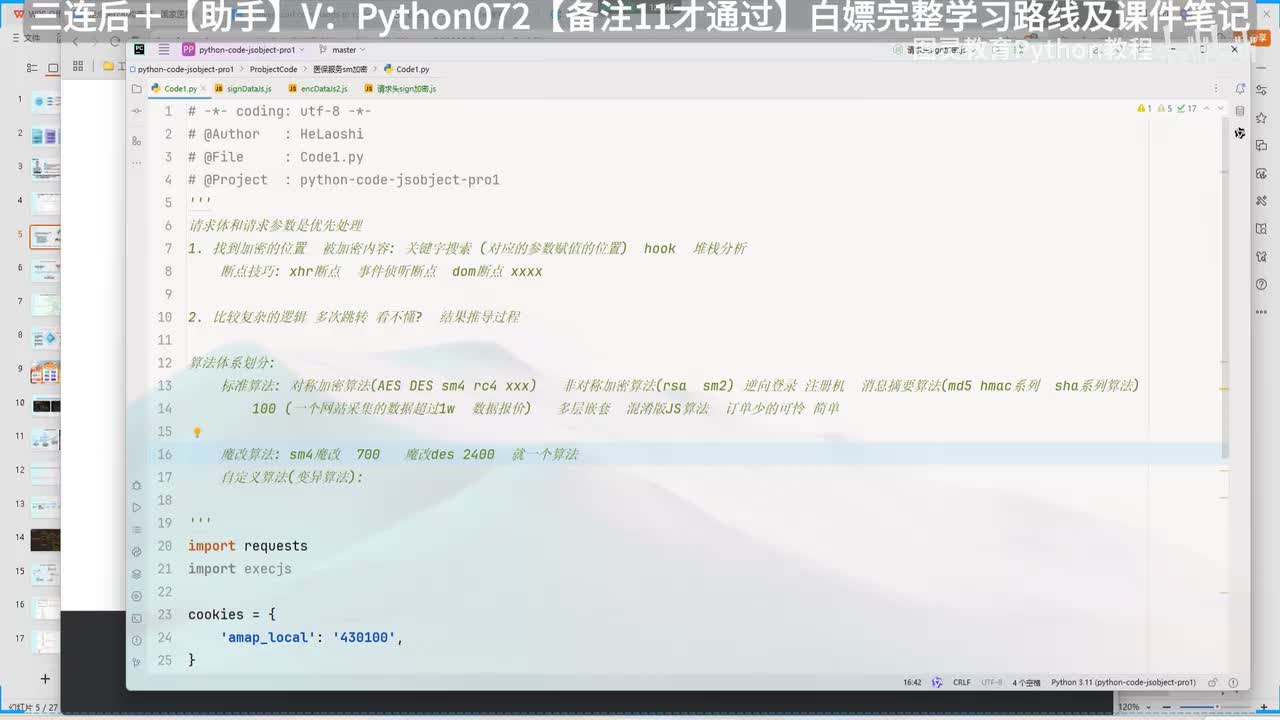Screen dimensions: 1280x720
Task: Click the 120% zoom level in presentation
Action: tap(1128, 707)
